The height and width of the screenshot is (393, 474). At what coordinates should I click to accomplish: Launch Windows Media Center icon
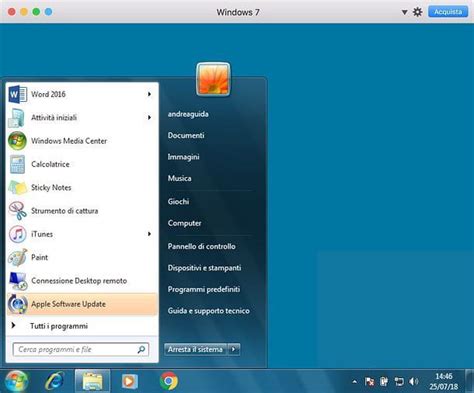[x=17, y=141]
